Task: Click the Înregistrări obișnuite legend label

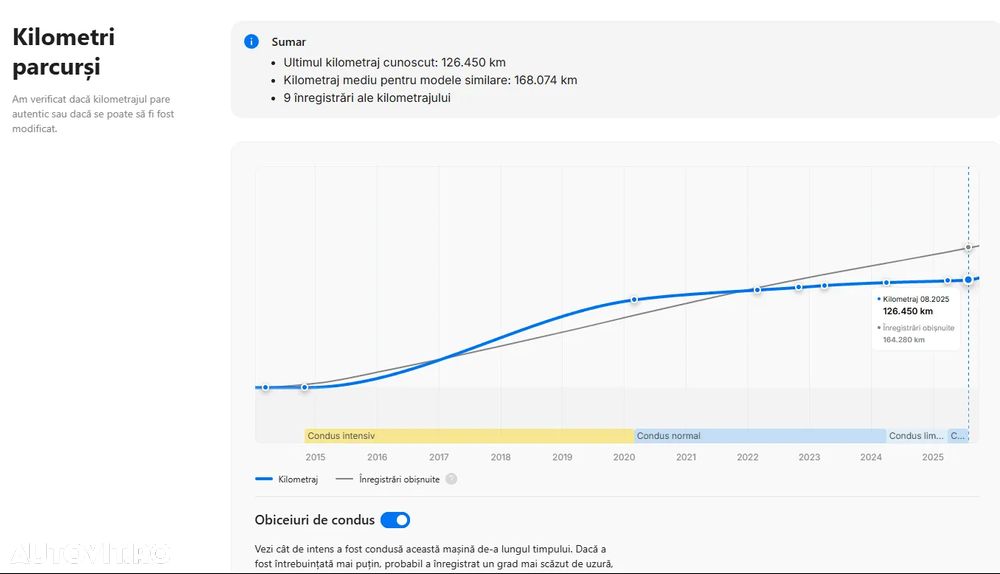Action: (x=399, y=480)
